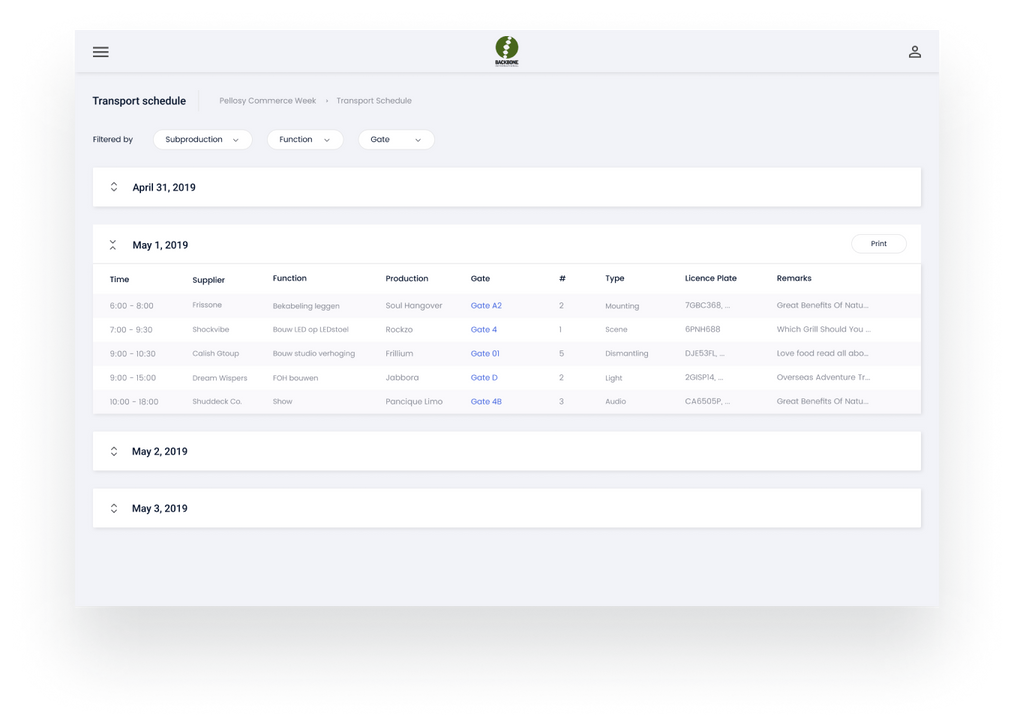Select Transport Schedule breadcrumb item
This screenshot has width=1014, height=727.
tap(374, 101)
